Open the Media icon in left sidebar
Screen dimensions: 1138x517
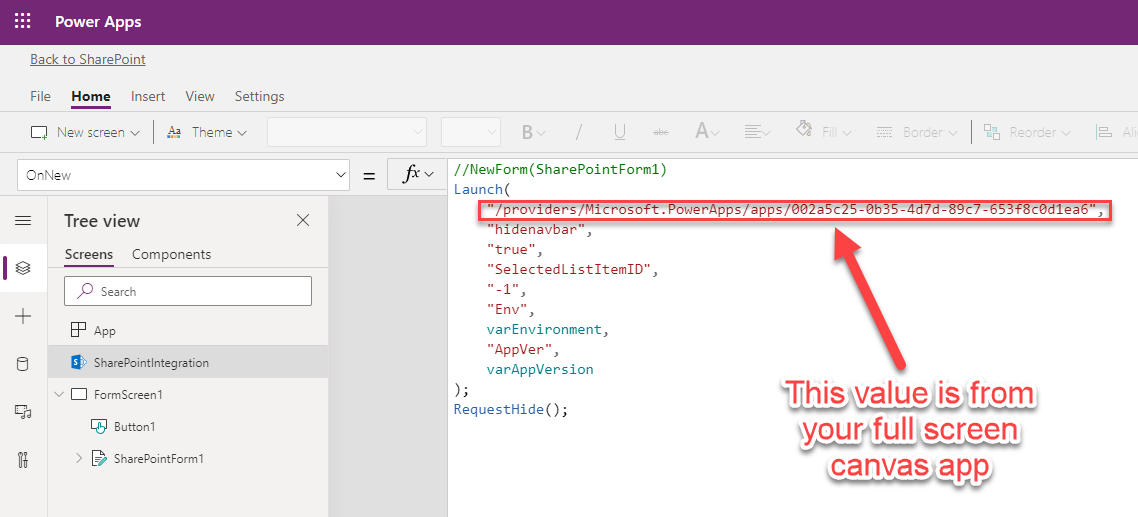pos(23,412)
